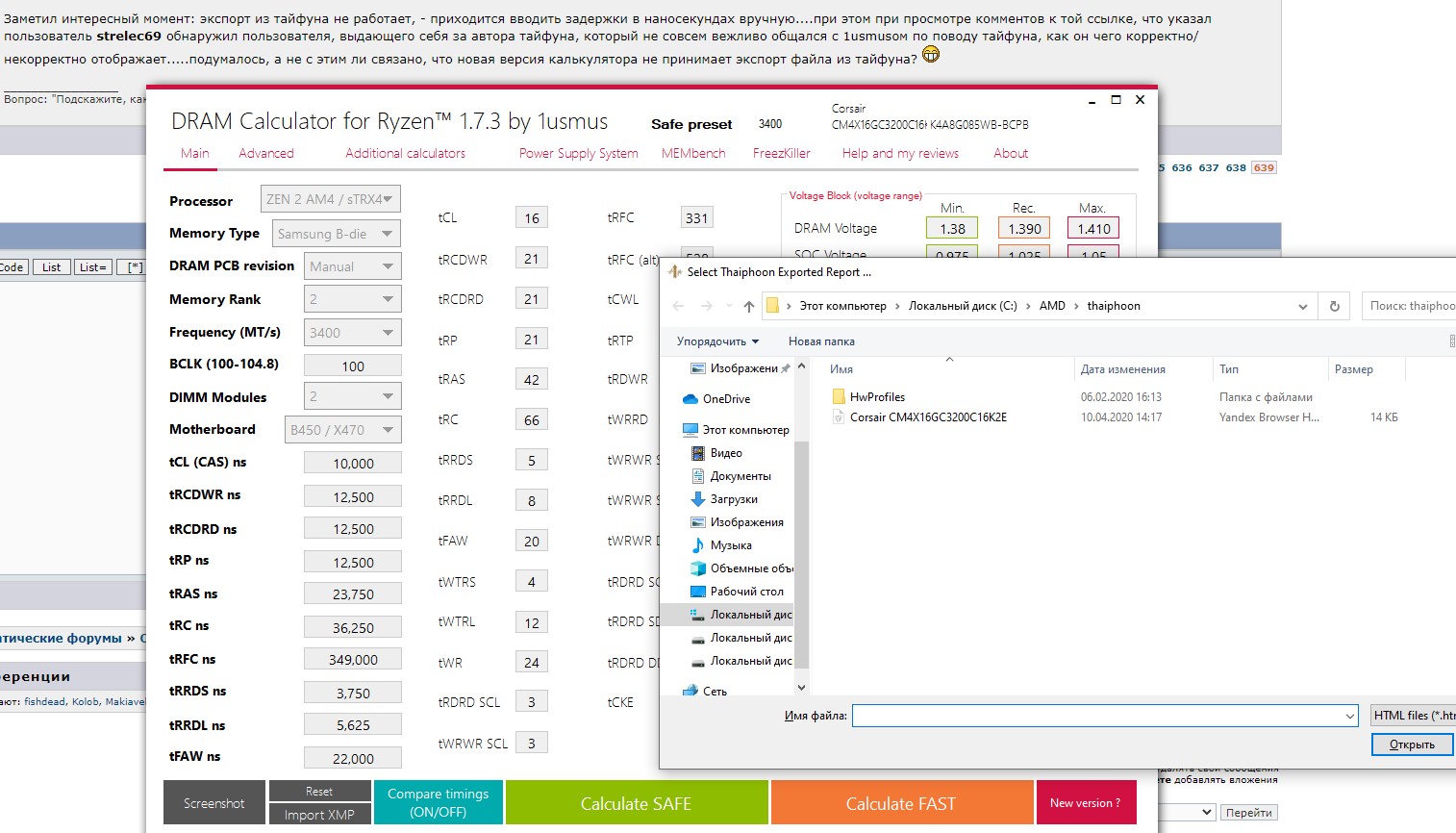
Task: Click the tCL (CAS) ns field showing 10,000
Action: 353,463
